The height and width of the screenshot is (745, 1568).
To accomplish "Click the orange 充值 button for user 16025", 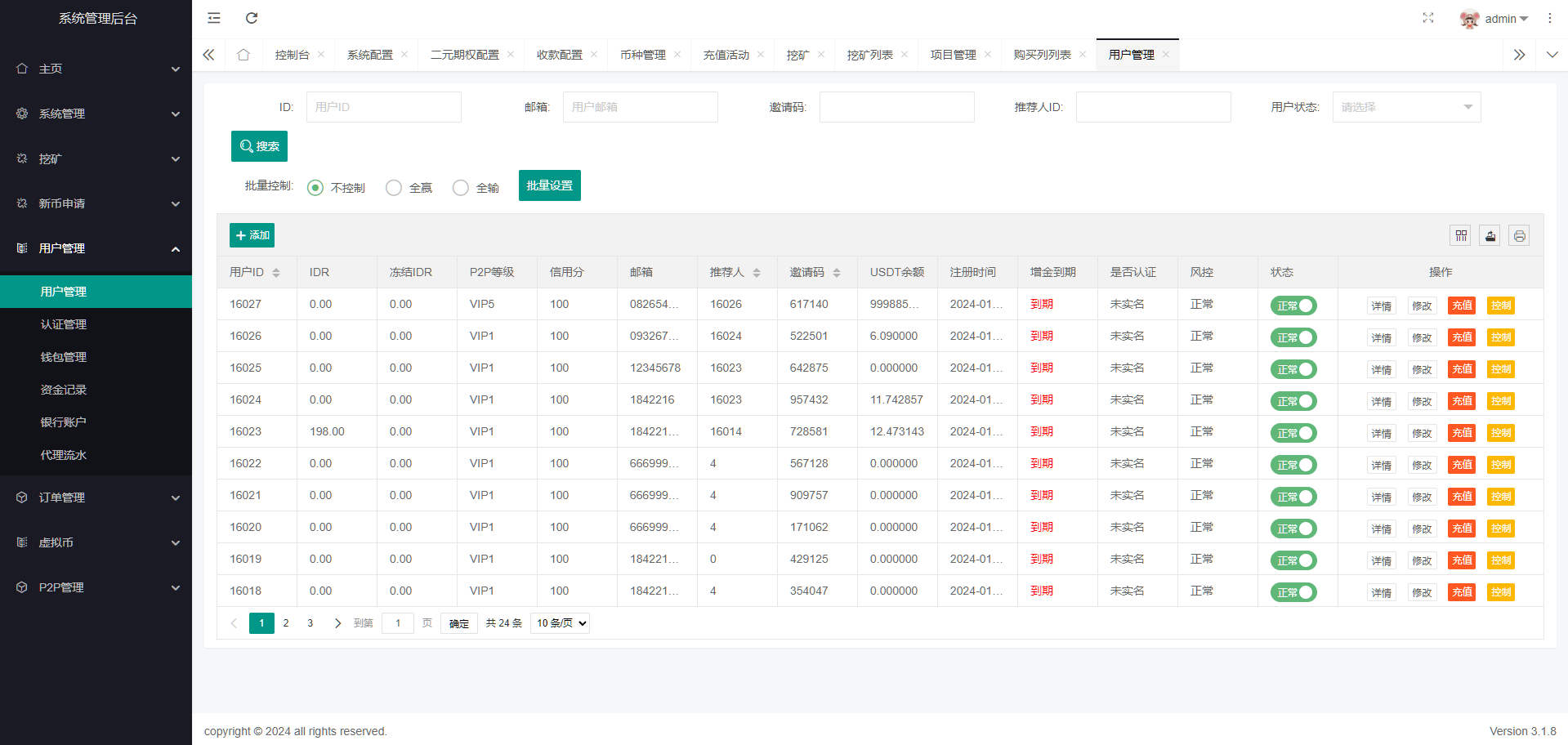I will pos(1461,369).
